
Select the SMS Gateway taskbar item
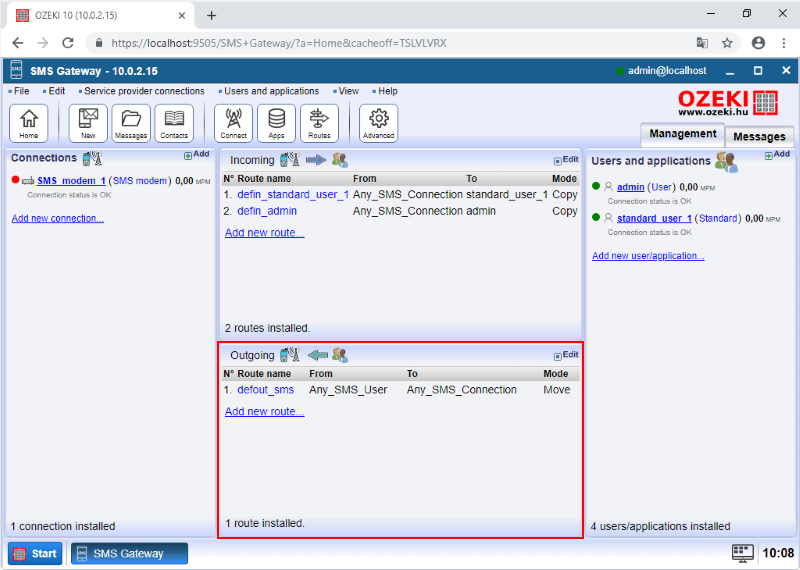129,554
